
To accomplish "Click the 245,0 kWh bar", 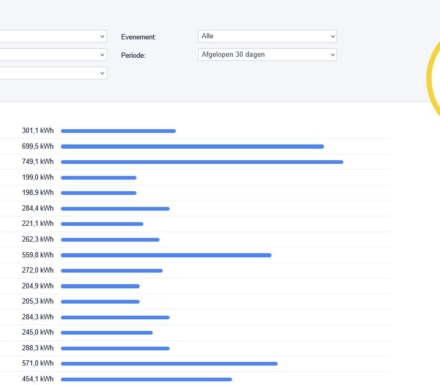I will (107, 333).
